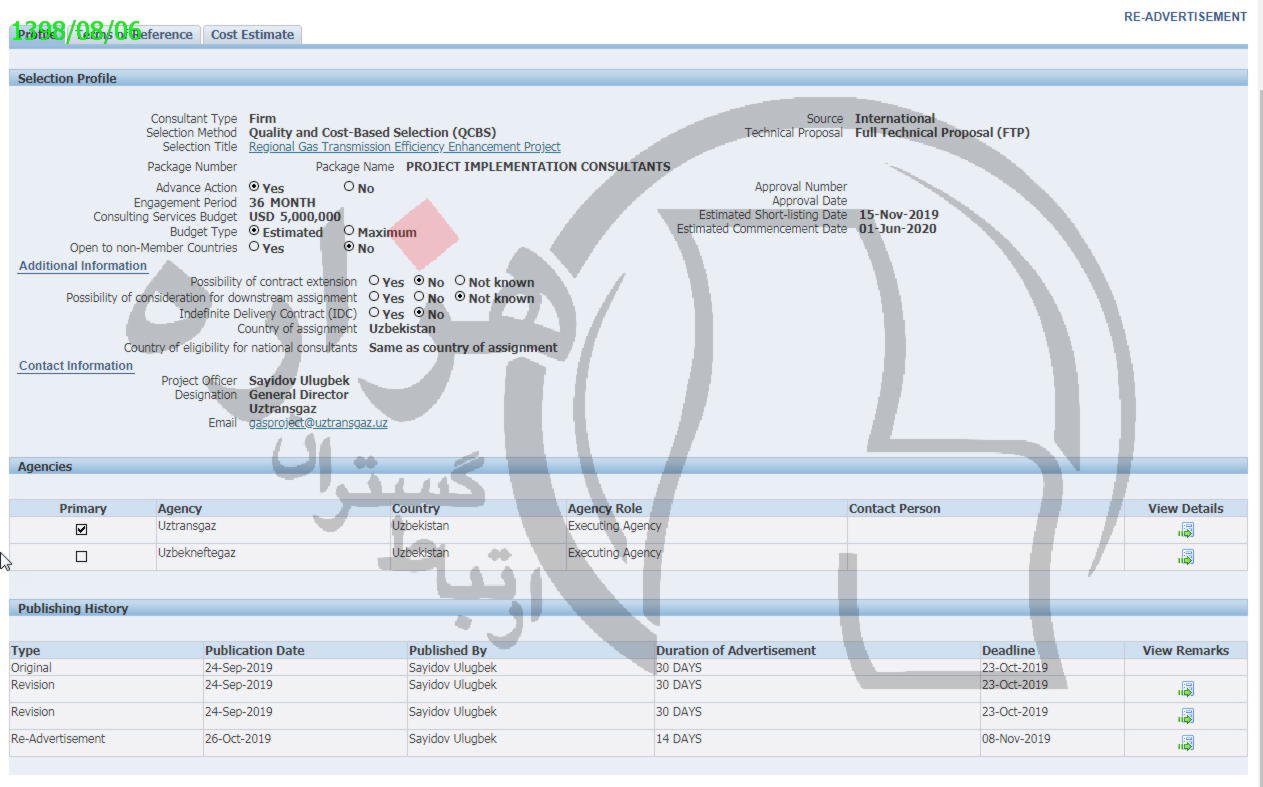This screenshot has height=787, width=1263.
Task: Select Yes for Possibility of contract extension
Action: coord(374,281)
